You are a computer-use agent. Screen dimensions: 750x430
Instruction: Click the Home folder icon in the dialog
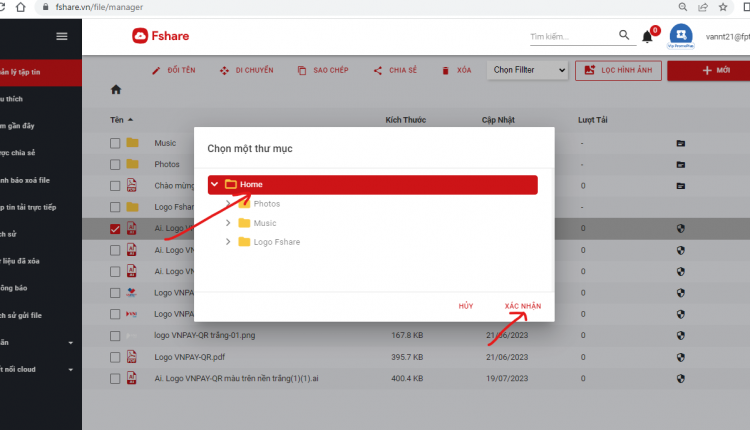(231, 184)
